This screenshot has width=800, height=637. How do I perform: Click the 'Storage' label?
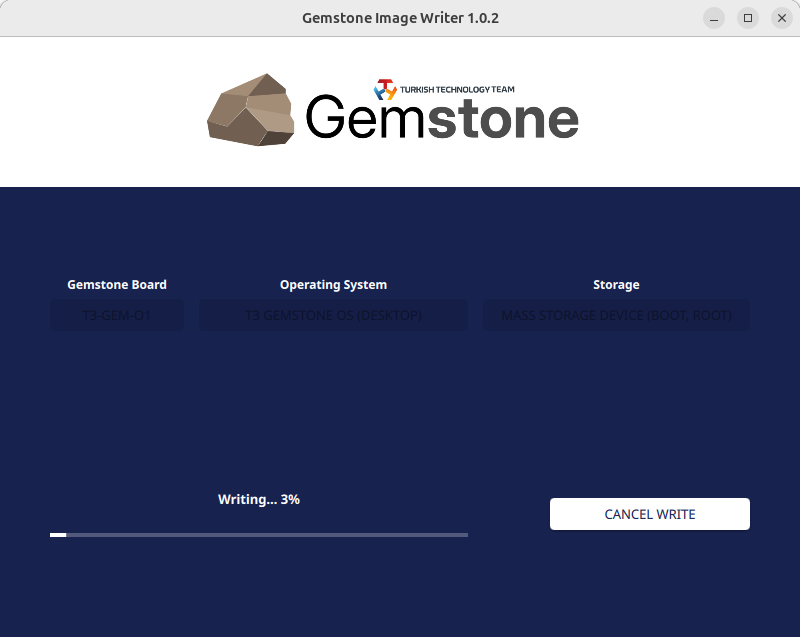[616, 285]
